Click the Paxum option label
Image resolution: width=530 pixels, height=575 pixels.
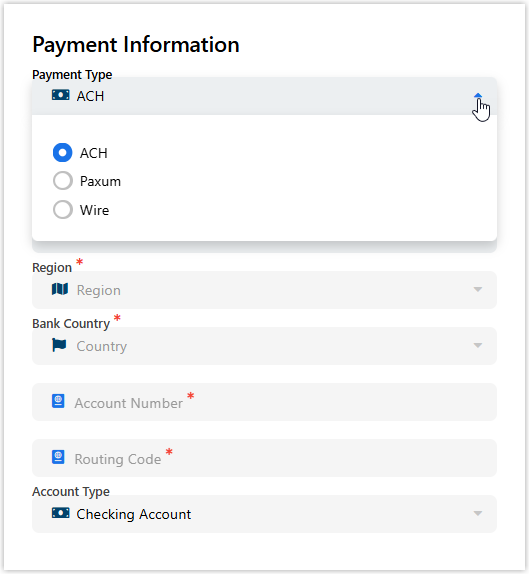(x=100, y=181)
